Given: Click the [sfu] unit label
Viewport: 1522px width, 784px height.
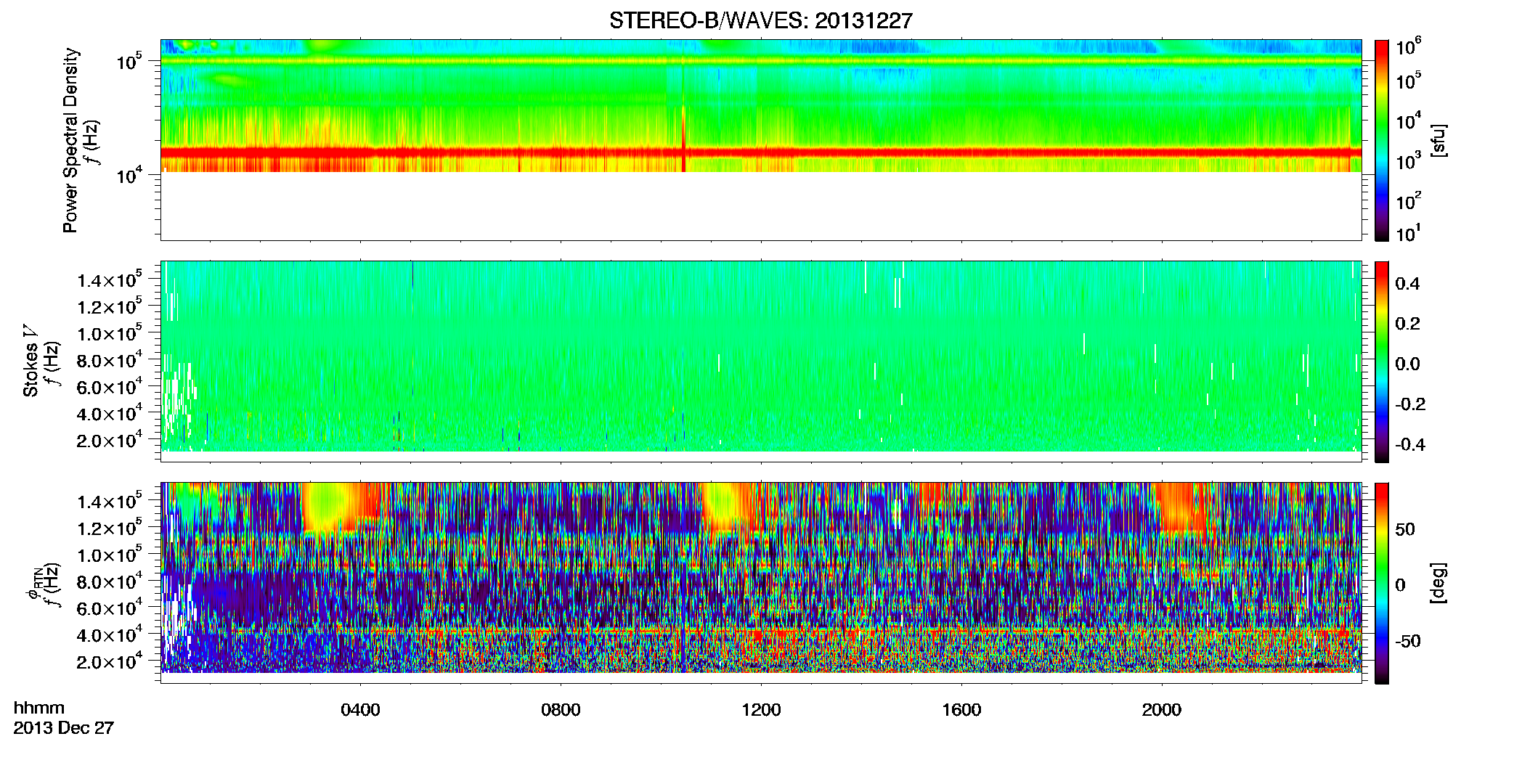Looking at the screenshot, I should (x=1438, y=141).
